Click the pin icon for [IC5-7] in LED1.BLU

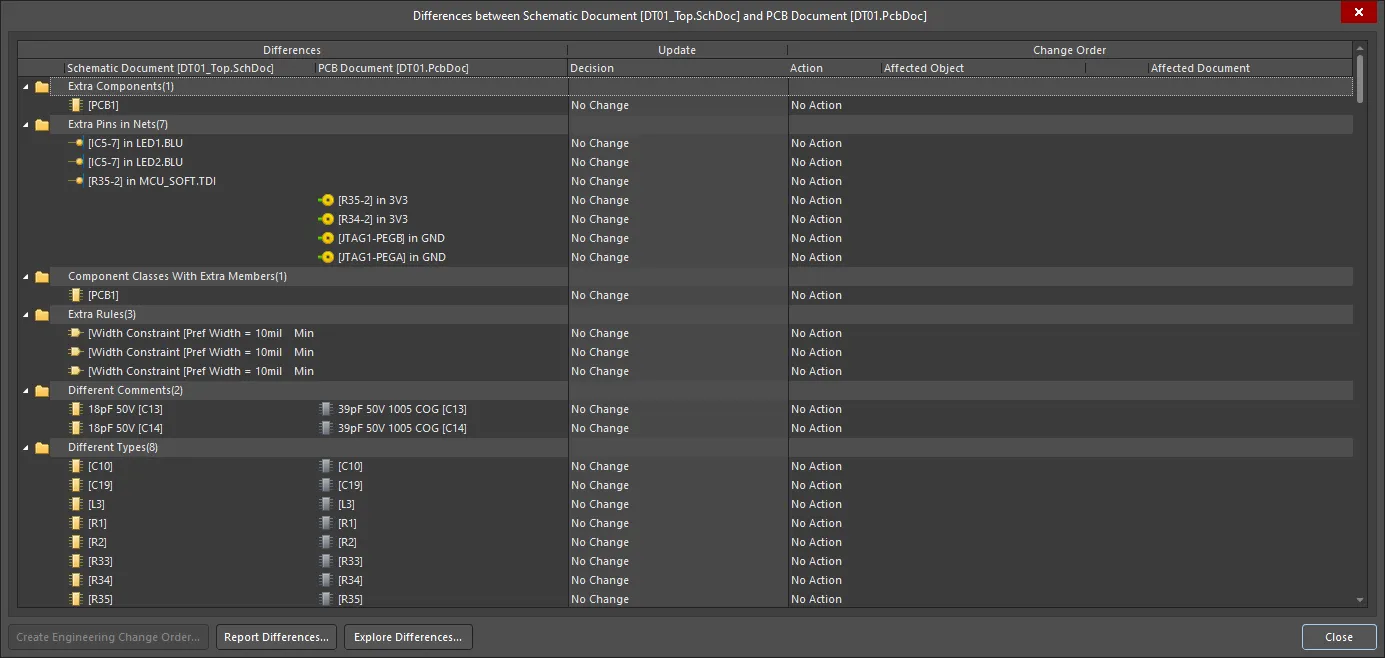click(75, 143)
